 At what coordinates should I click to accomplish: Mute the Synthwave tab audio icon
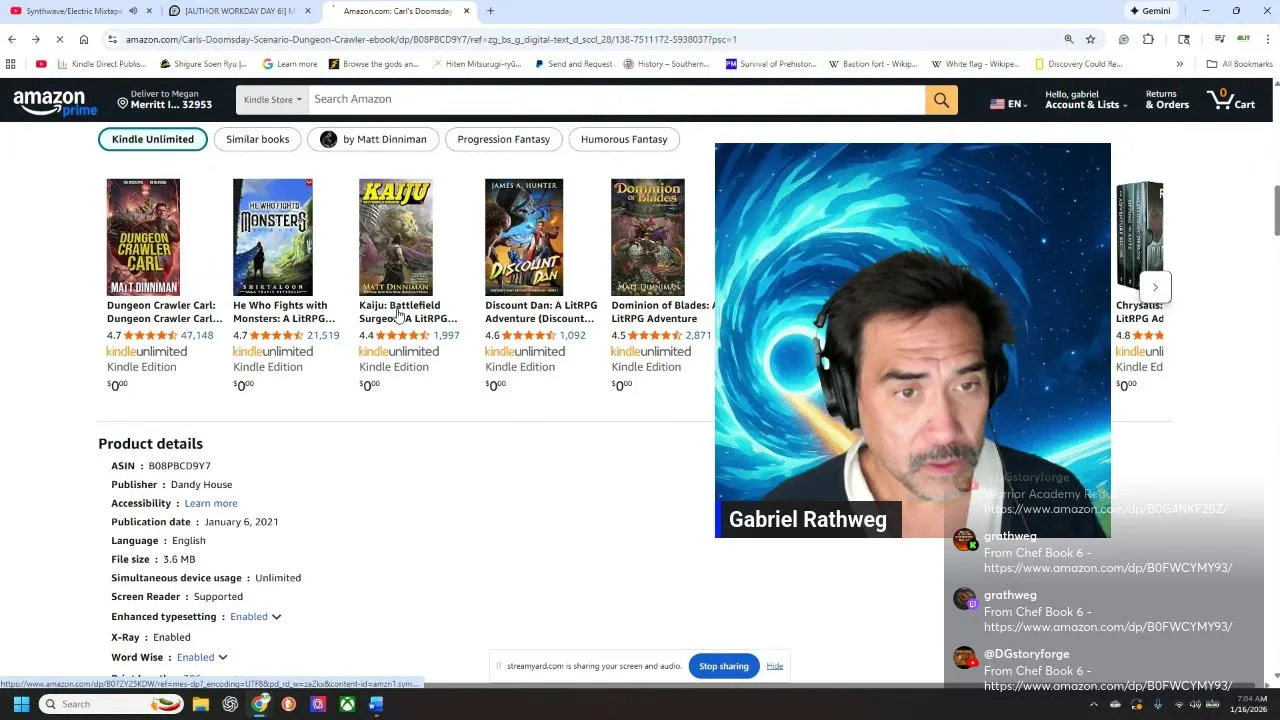(x=133, y=11)
